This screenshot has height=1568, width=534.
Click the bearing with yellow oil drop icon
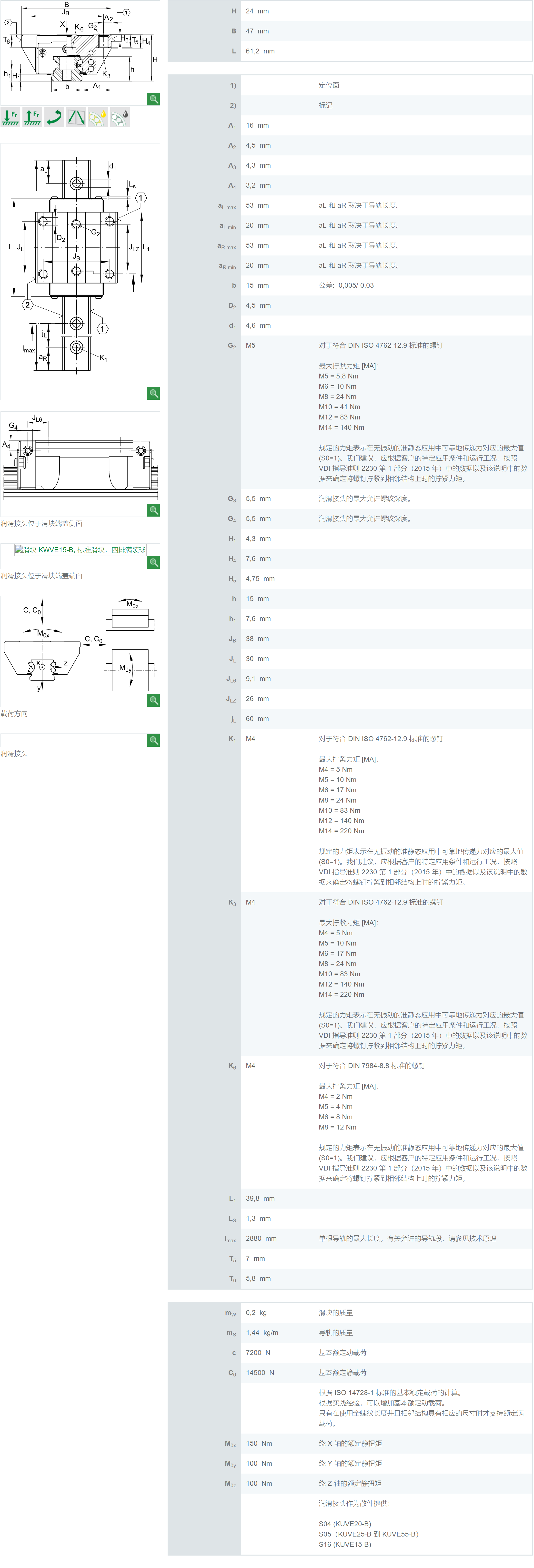[x=98, y=117]
